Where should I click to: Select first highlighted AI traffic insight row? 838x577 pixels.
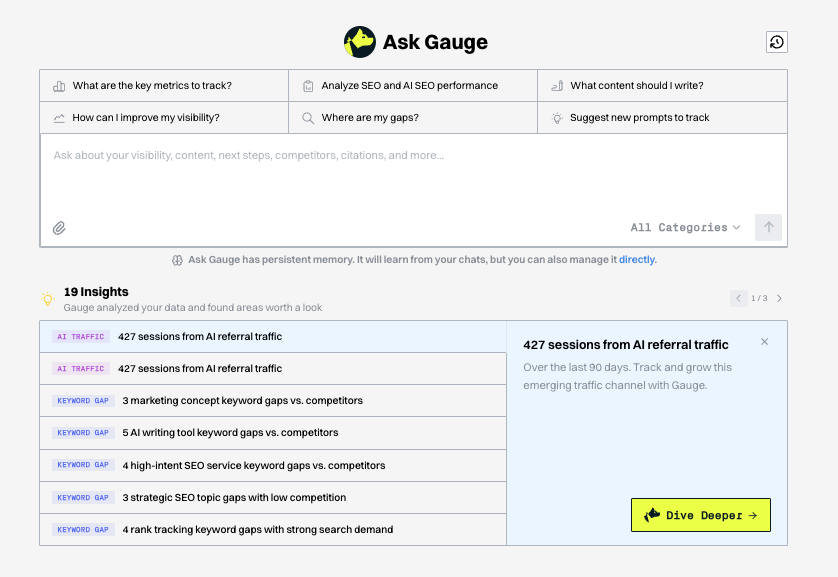pos(273,337)
